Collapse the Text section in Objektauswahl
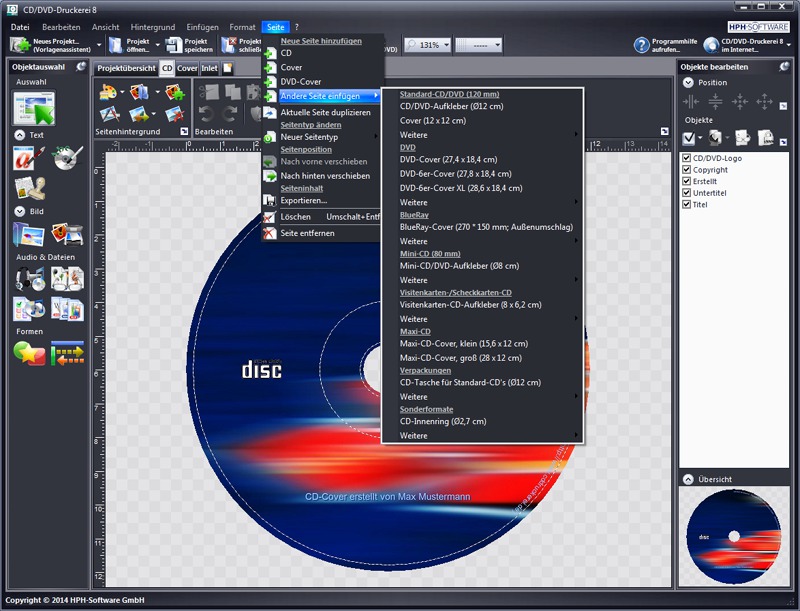 (19, 135)
